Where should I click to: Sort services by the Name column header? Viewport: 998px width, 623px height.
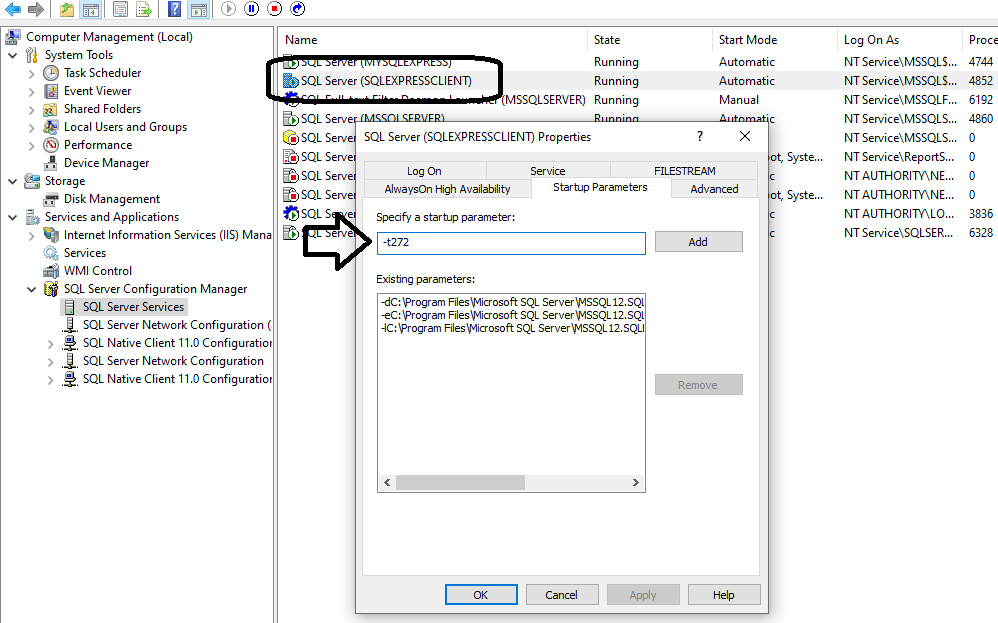[433, 39]
